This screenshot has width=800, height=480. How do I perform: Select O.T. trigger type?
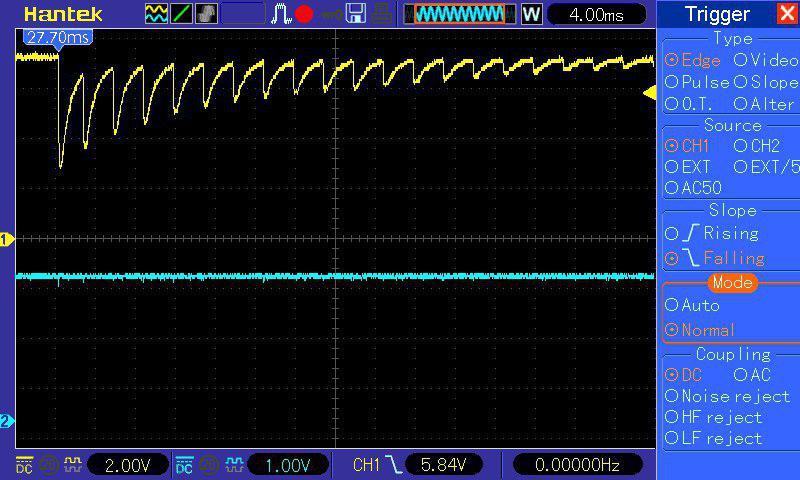(689, 105)
